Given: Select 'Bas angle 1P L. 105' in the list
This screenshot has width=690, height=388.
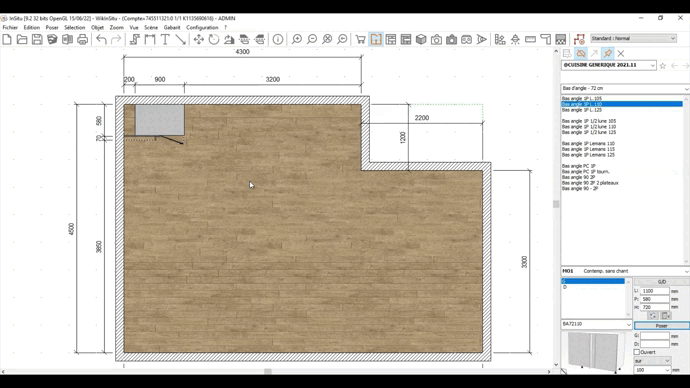Looking at the screenshot, I should click(x=582, y=99).
